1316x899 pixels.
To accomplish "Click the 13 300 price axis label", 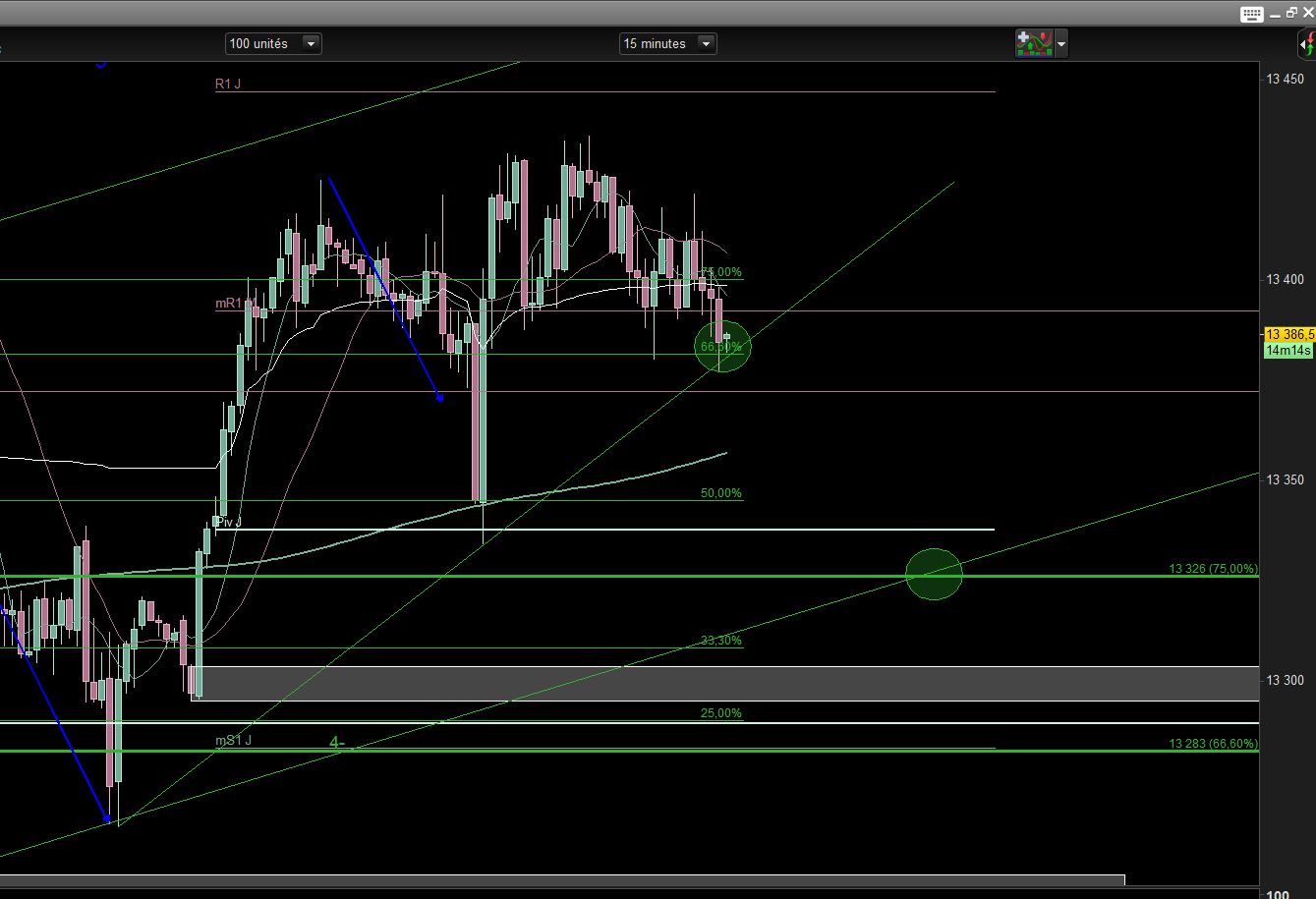I will (x=1285, y=681).
